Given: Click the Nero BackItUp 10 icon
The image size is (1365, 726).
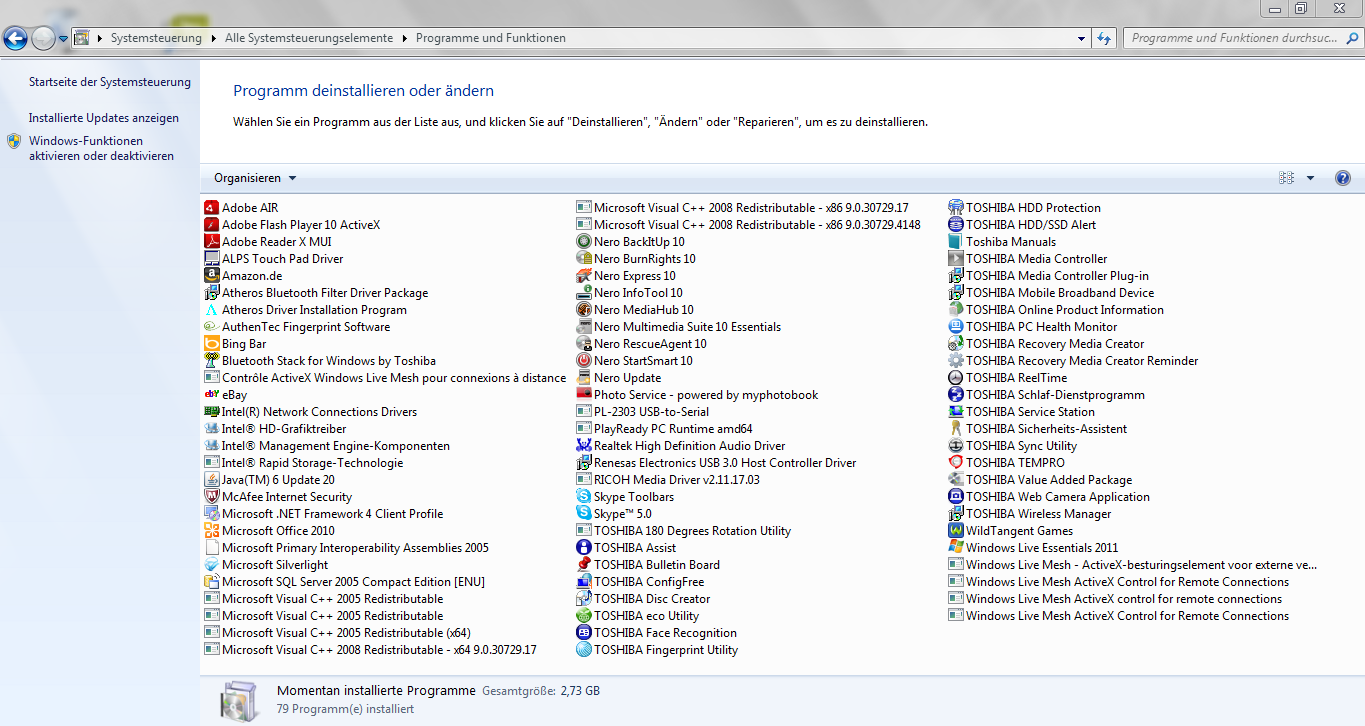Looking at the screenshot, I should pos(584,242).
